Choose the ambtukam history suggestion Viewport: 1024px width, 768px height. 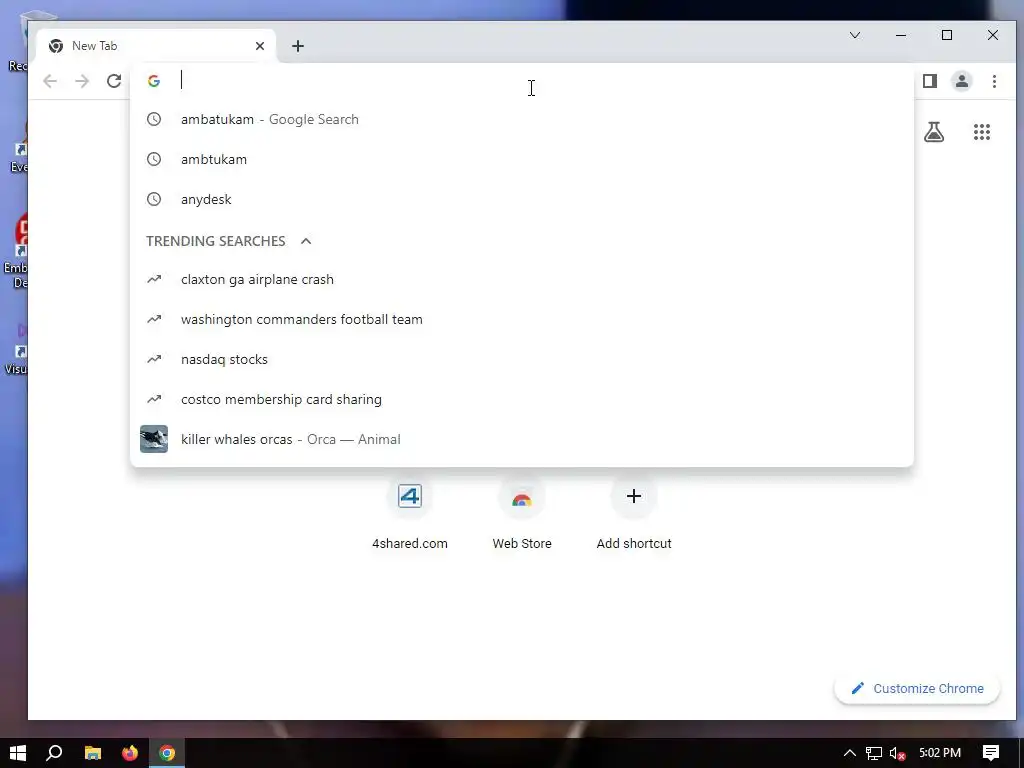[x=522, y=159]
